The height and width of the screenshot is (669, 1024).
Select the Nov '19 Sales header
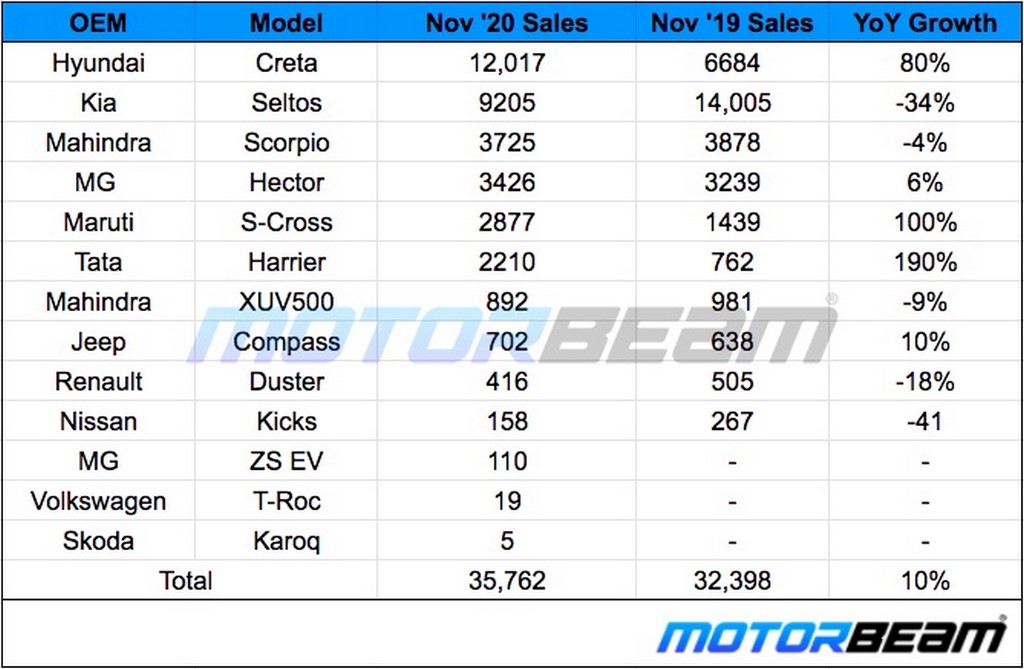click(733, 23)
